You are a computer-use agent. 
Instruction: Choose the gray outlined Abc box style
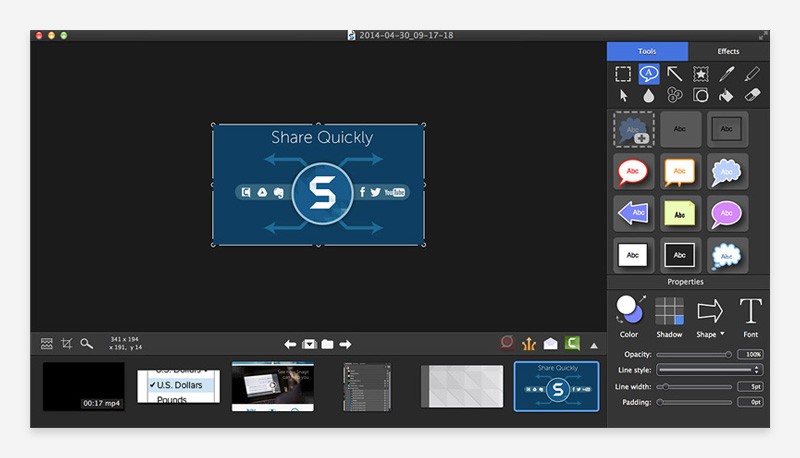(727, 130)
